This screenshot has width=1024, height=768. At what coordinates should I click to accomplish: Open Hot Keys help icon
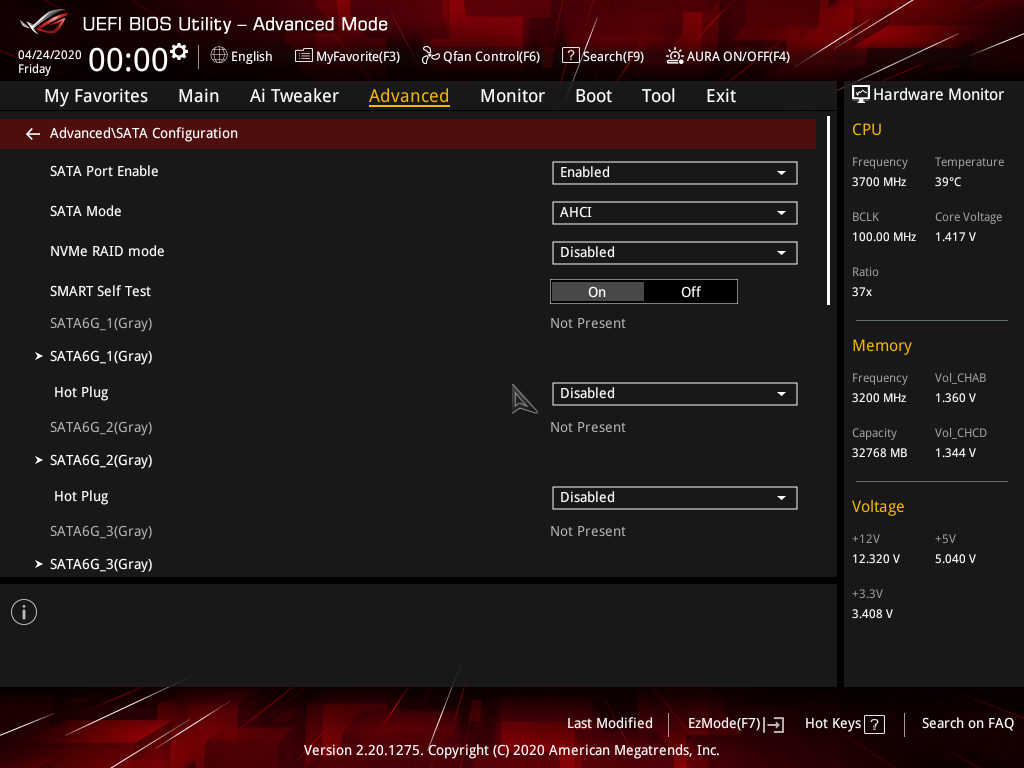pyautogui.click(x=874, y=724)
